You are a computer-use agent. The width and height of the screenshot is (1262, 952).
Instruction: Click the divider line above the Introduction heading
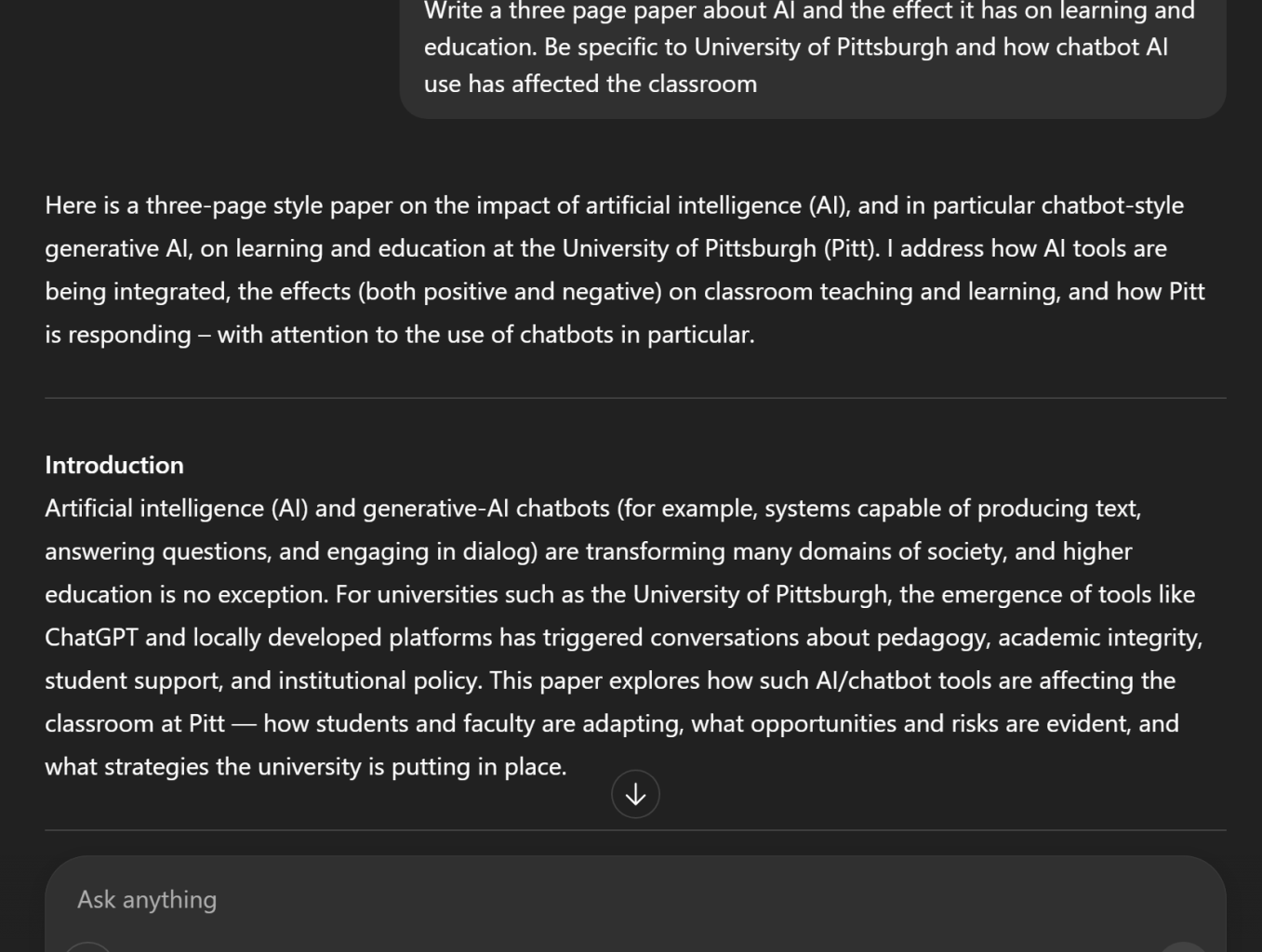coord(635,398)
